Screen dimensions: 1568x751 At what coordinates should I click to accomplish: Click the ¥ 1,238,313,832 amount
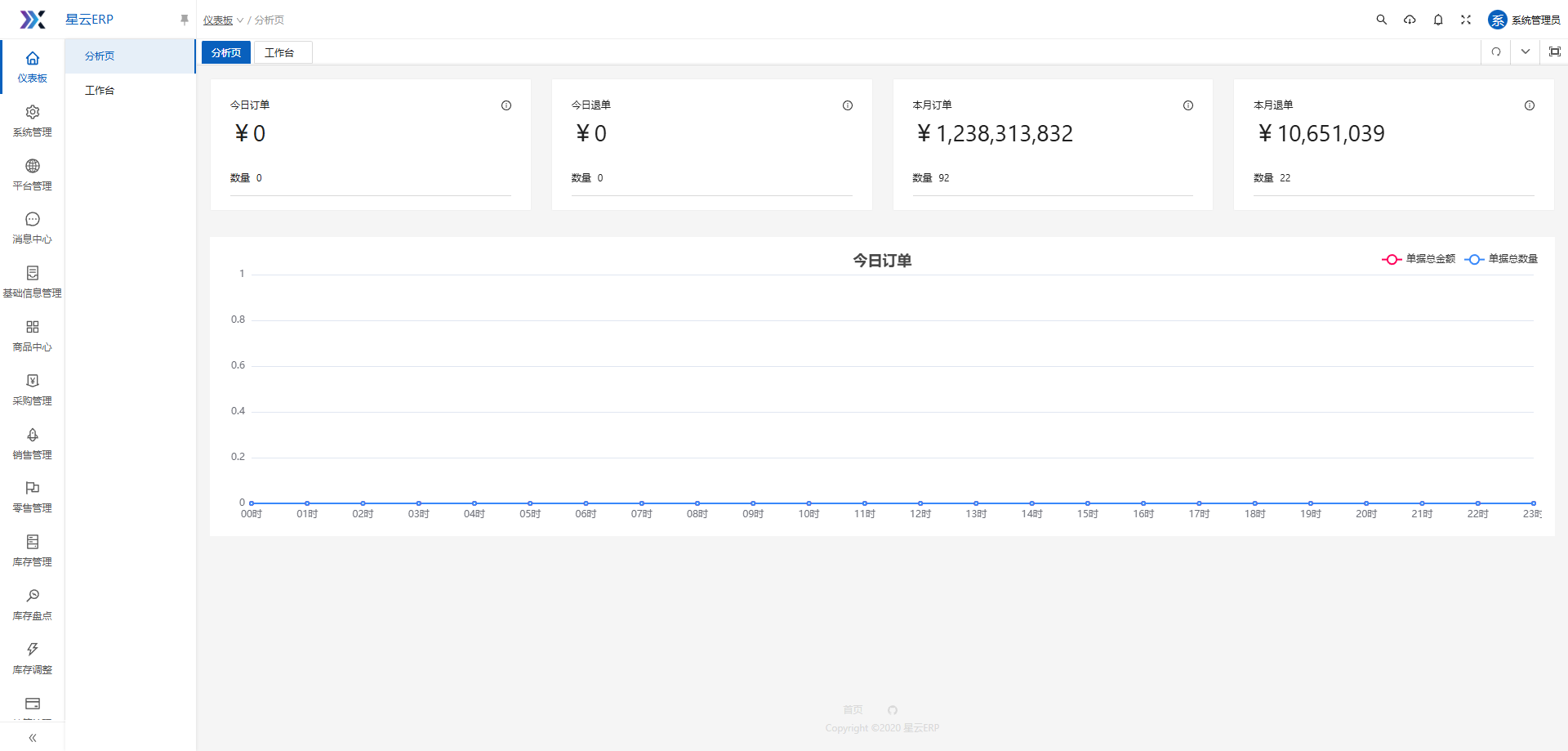(994, 134)
